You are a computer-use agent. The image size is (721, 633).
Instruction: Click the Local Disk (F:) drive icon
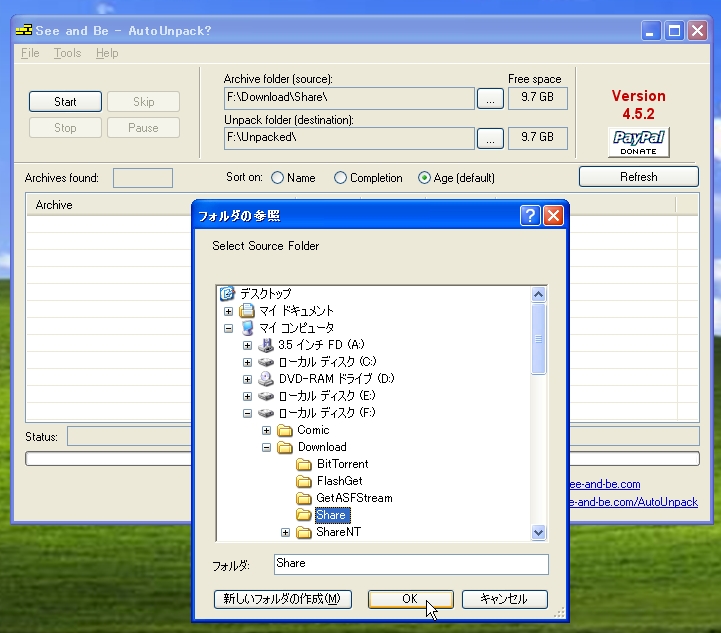(x=266, y=413)
